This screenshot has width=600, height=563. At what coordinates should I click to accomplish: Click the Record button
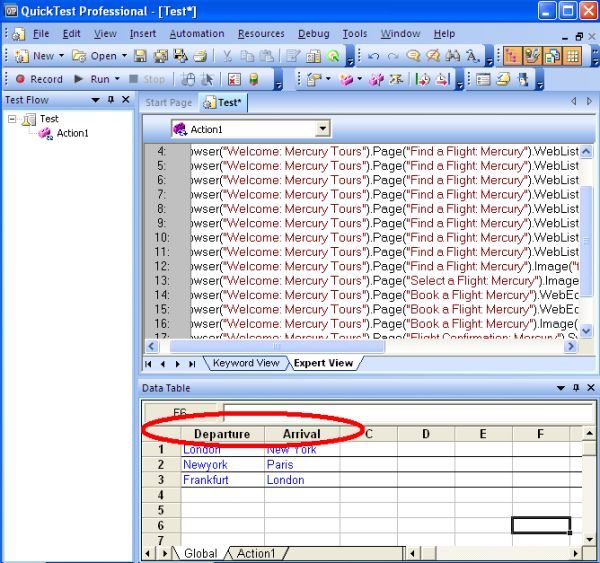point(39,79)
